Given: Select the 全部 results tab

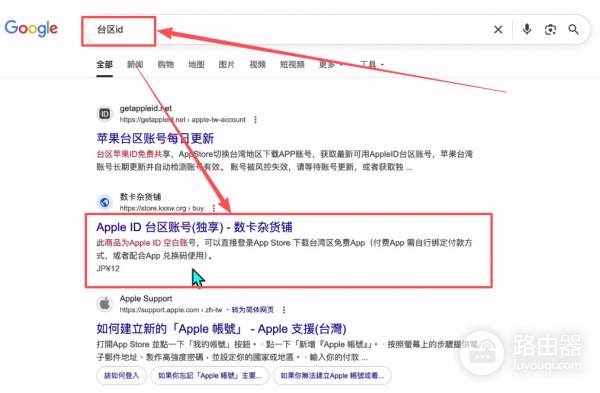Looking at the screenshot, I should [104, 64].
